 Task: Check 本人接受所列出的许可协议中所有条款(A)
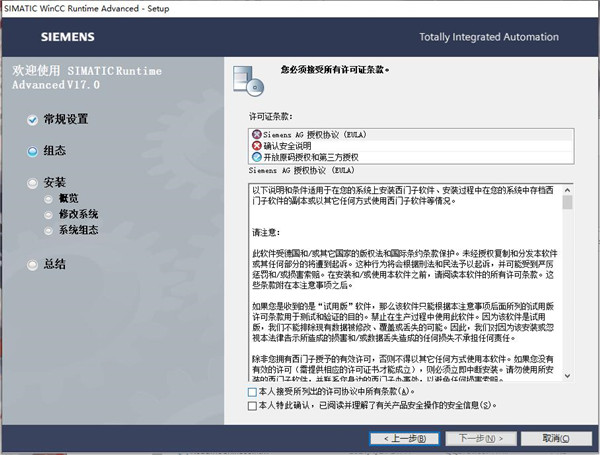[x=252, y=392]
